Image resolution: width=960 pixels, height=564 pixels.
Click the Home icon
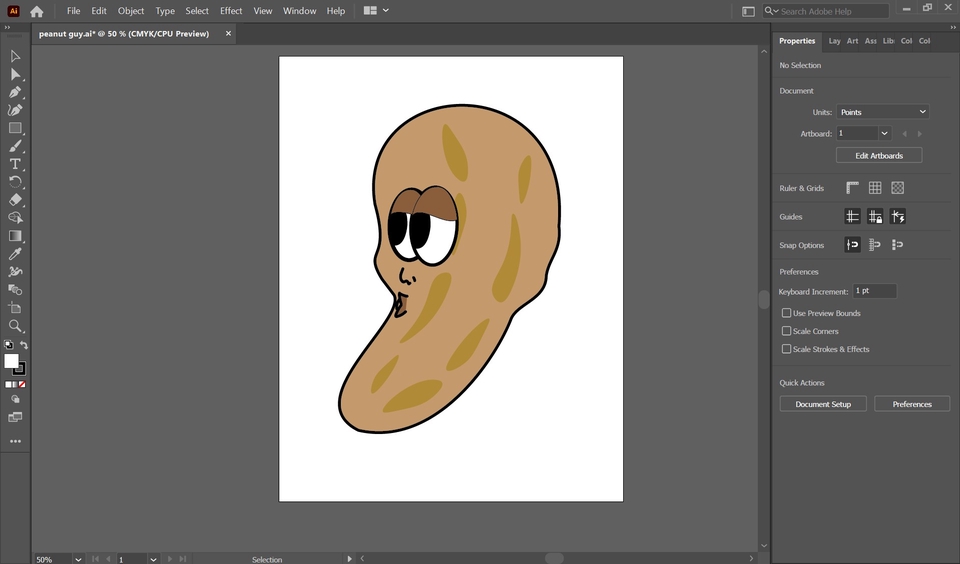click(37, 11)
